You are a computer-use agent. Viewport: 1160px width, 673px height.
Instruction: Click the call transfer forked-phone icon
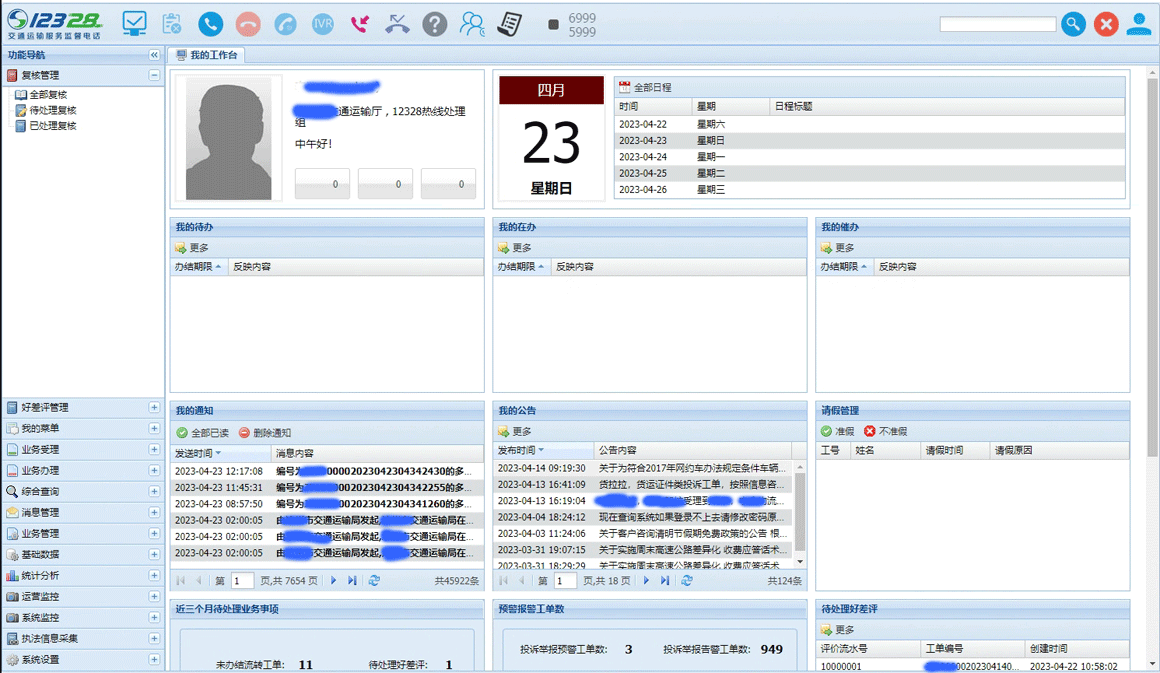click(397, 23)
